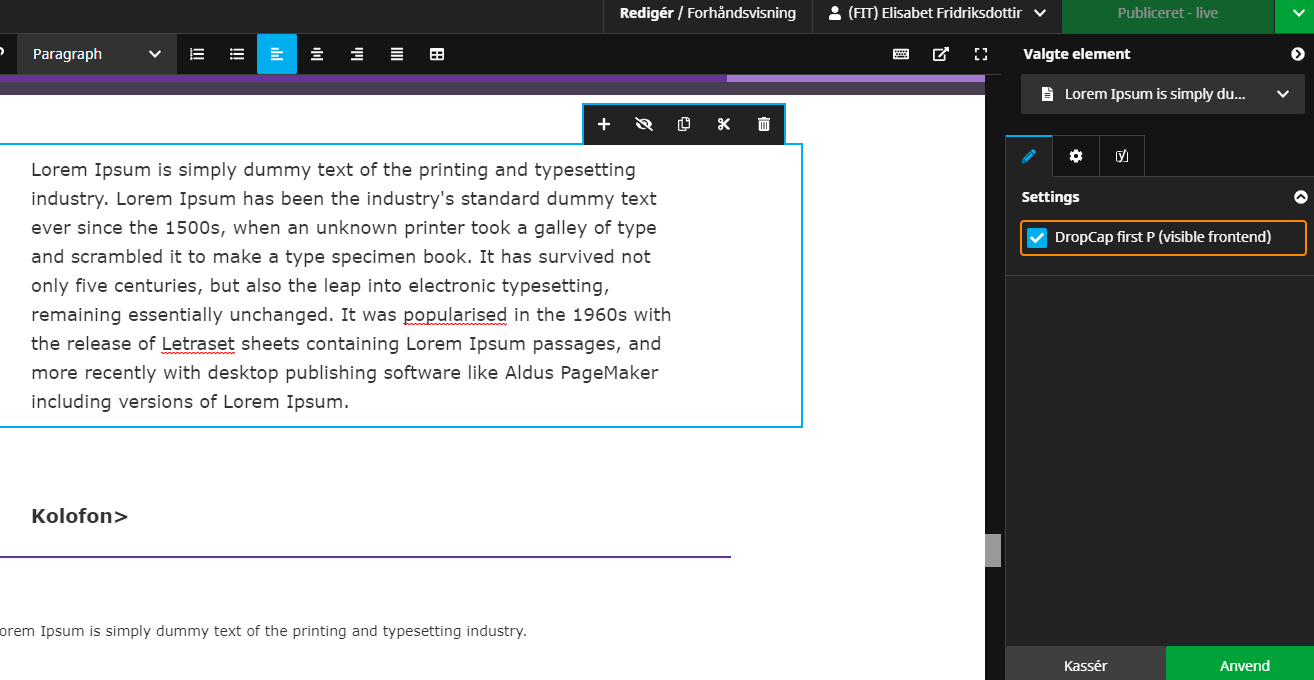Insert a table from the toolbar
The image size is (1314, 680).
pos(437,54)
